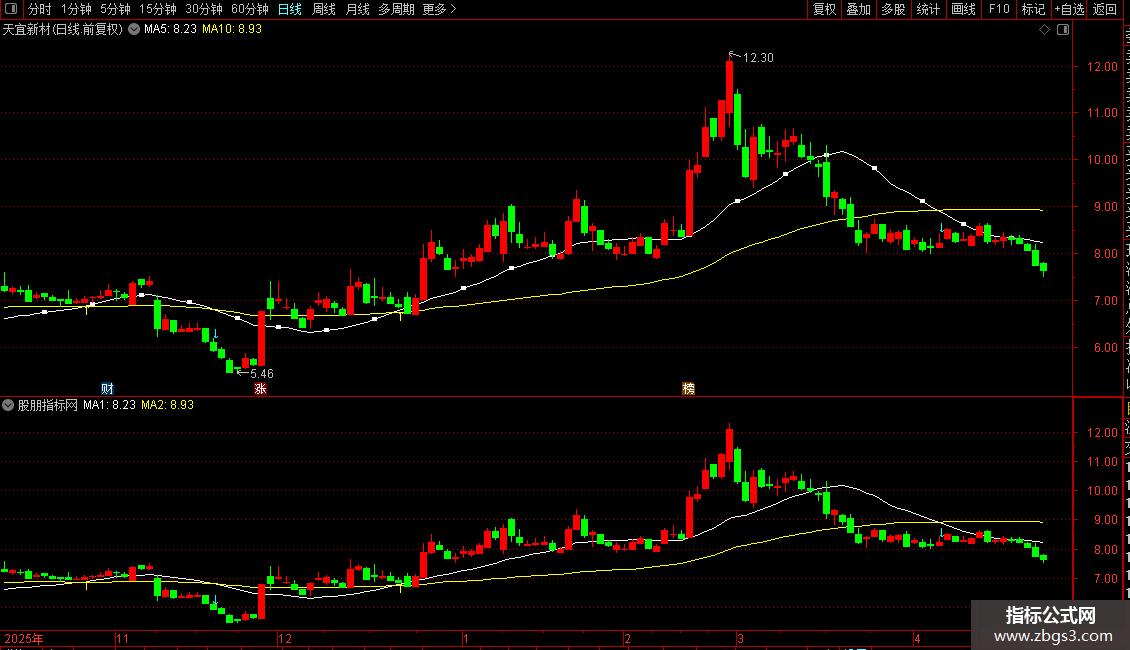Click month 11 on the time axis
The height and width of the screenshot is (650, 1130).
click(x=123, y=638)
